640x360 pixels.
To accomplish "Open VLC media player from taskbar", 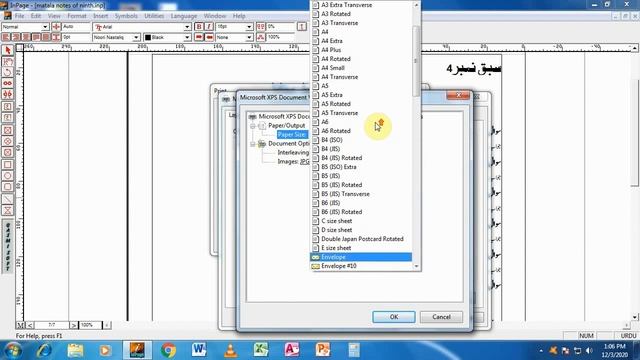I will 230,350.
